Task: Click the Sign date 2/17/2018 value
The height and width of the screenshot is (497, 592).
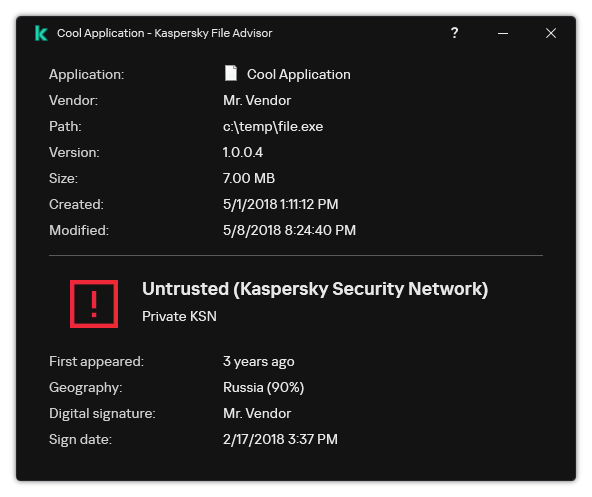Action: click(280, 440)
